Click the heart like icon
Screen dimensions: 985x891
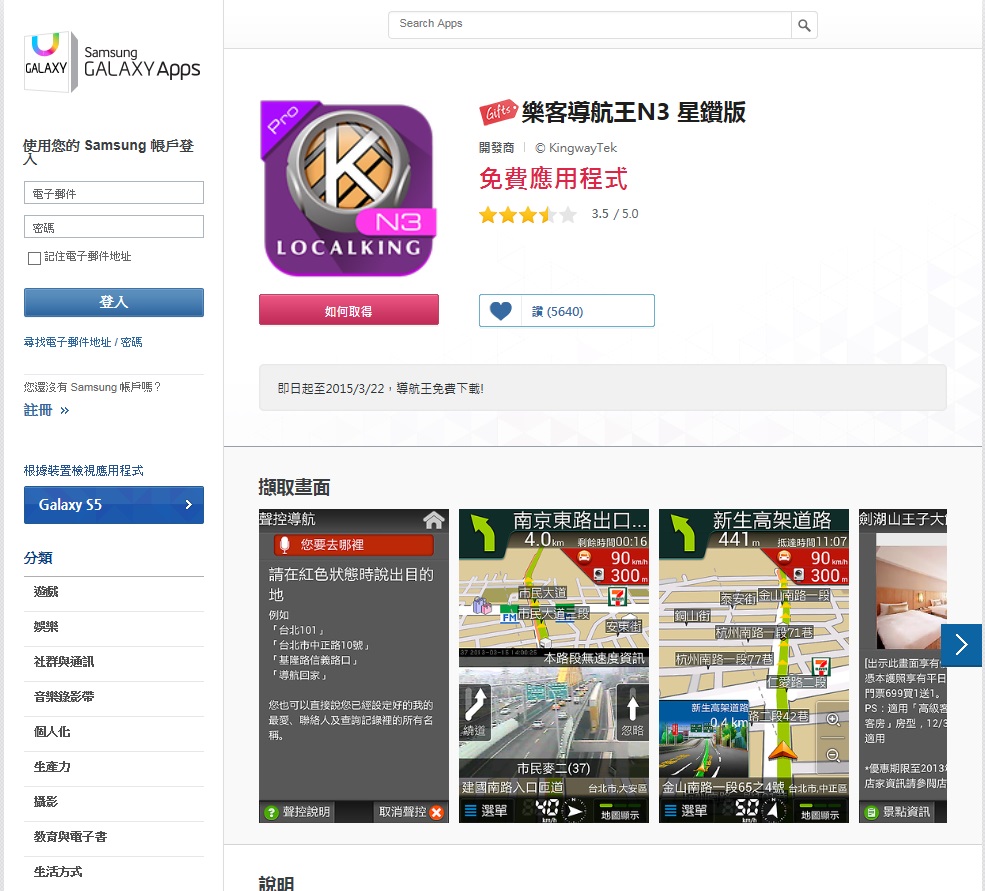[501, 311]
